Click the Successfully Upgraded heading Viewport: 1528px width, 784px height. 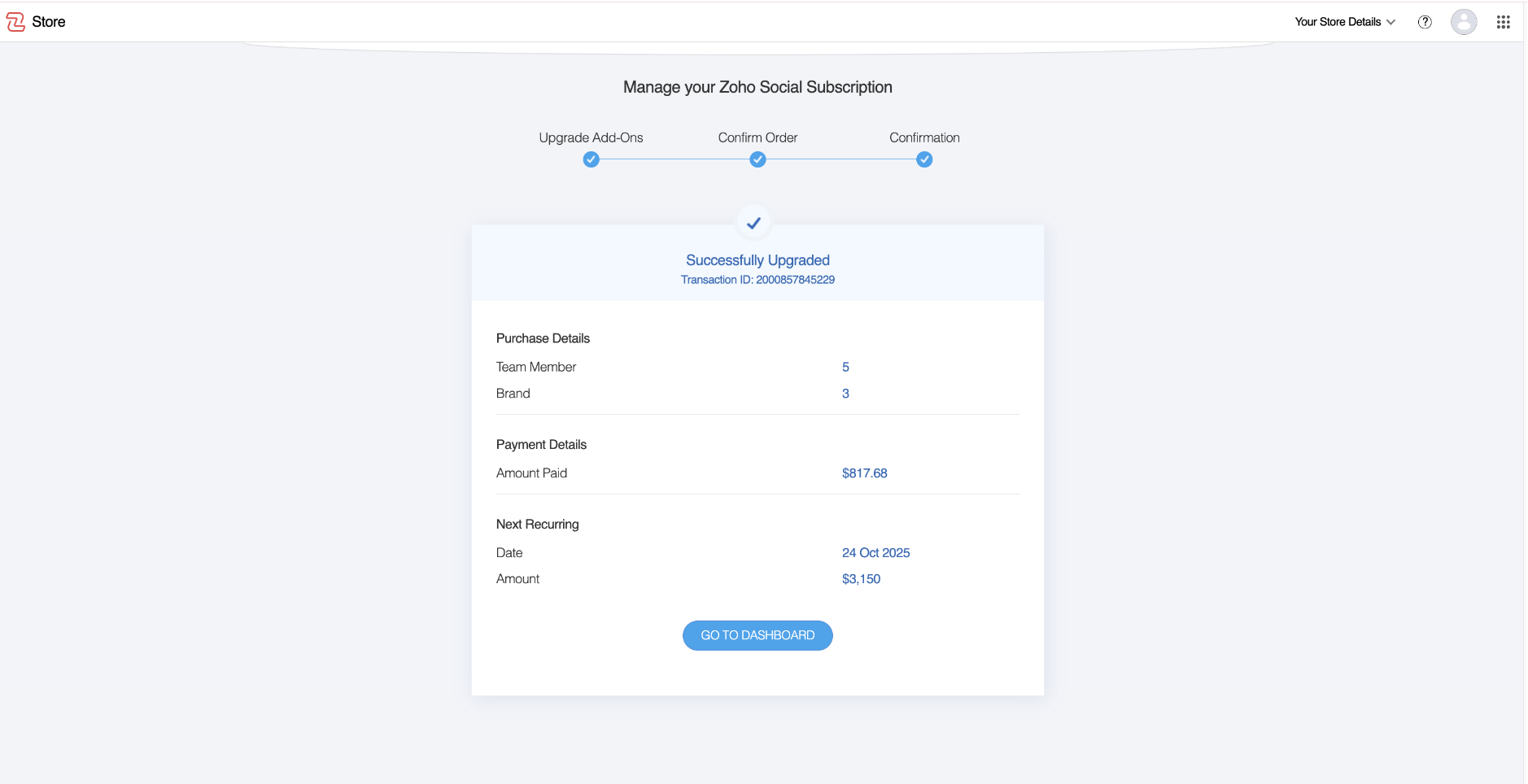757,260
